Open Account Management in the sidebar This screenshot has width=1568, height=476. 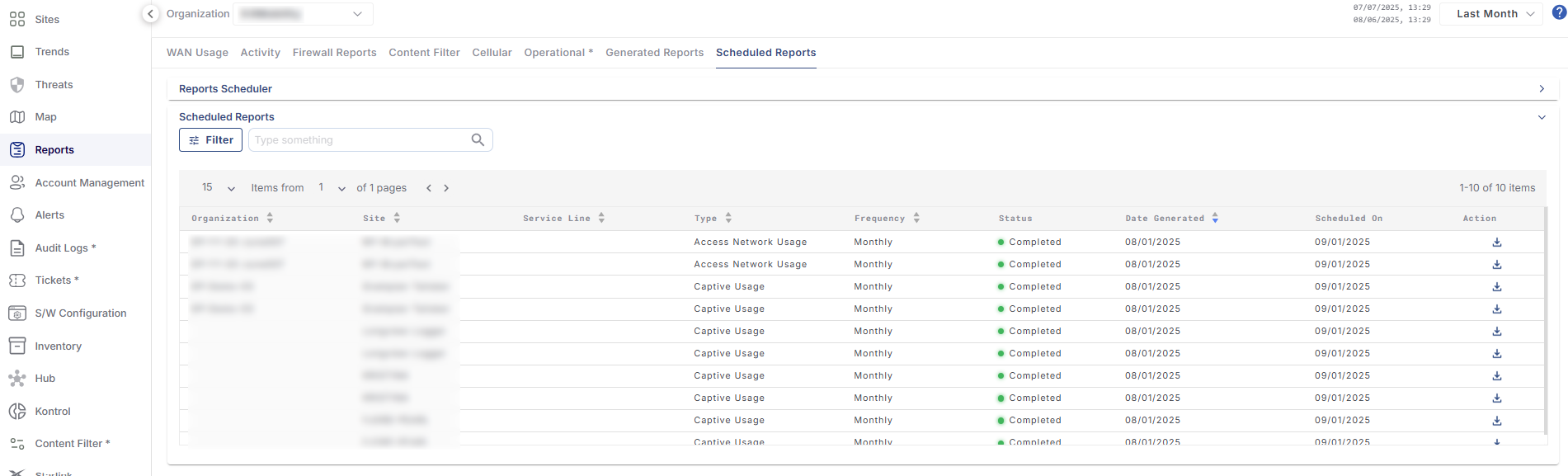pyautogui.click(x=89, y=183)
